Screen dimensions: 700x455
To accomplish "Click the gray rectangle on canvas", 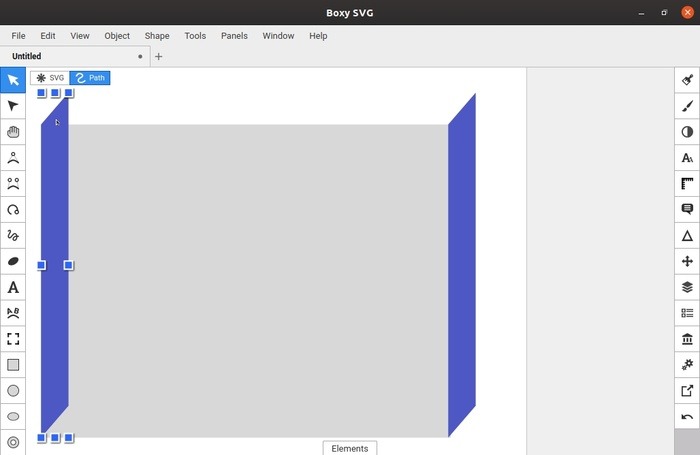I will pyautogui.click(x=258, y=280).
